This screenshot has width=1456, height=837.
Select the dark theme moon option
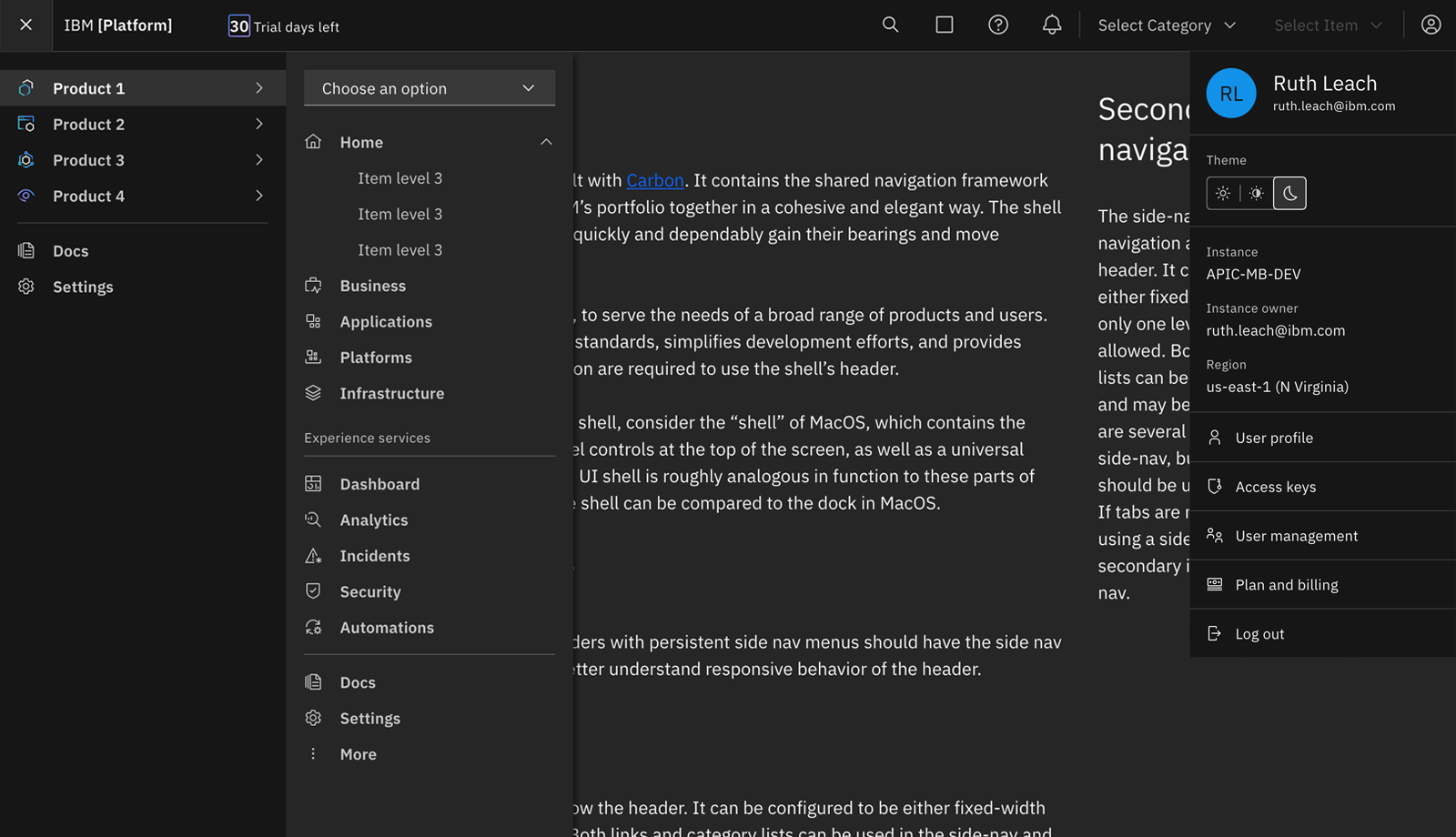coord(1289,193)
